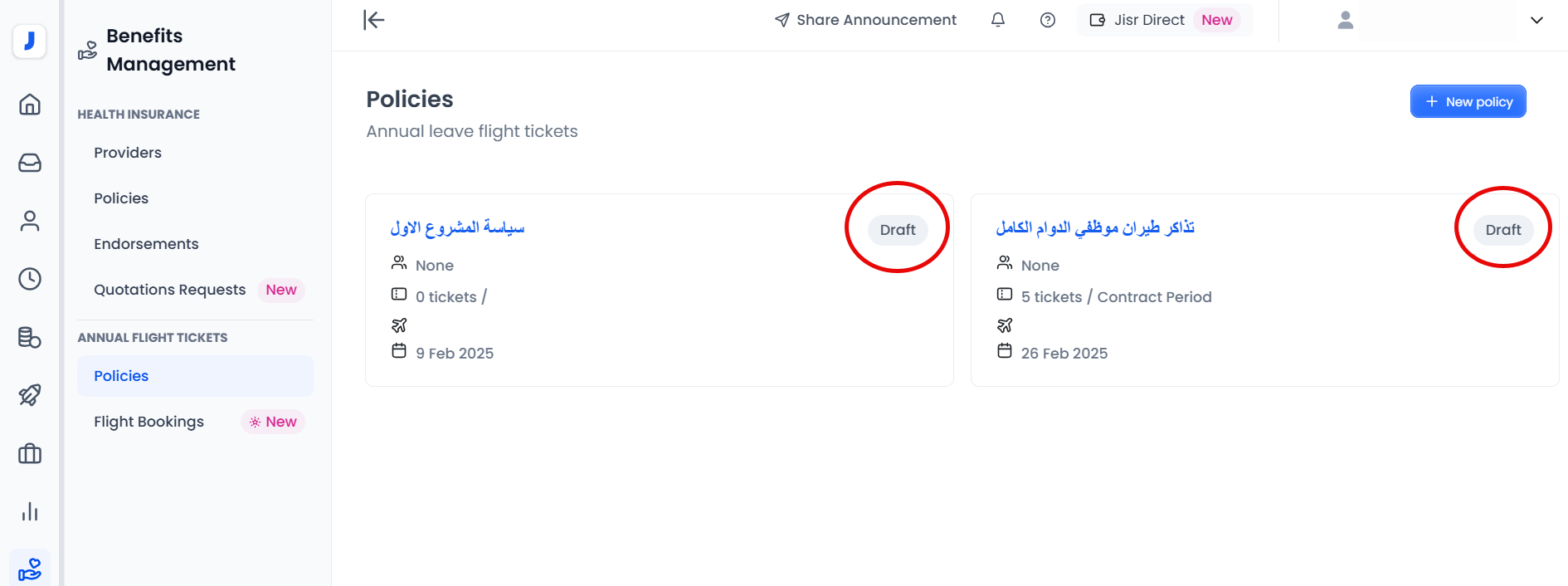Expand the account menu chevron
The height and width of the screenshot is (586, 1568).
pyautogui.click(x=1537, y=19)
